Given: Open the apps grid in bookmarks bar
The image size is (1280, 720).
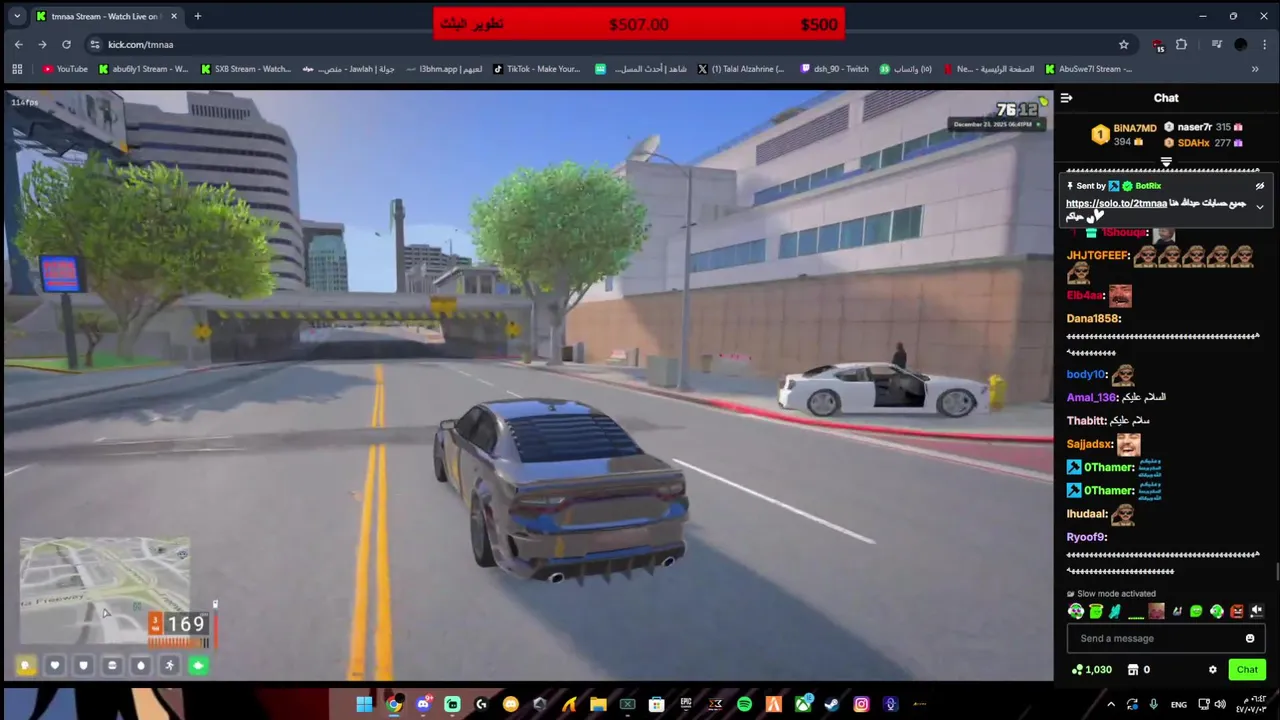Looking at the screenshot, I should tap(17, 69).
